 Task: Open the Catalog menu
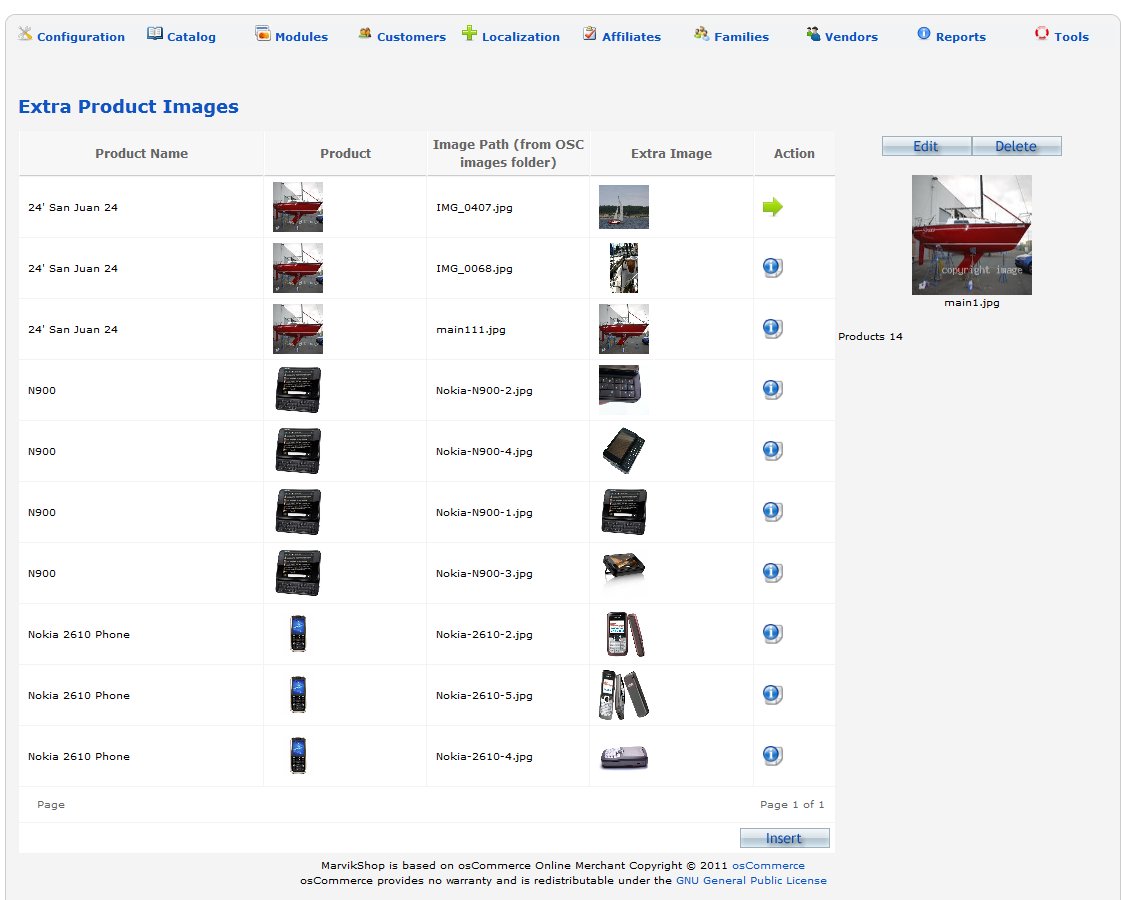191,36
